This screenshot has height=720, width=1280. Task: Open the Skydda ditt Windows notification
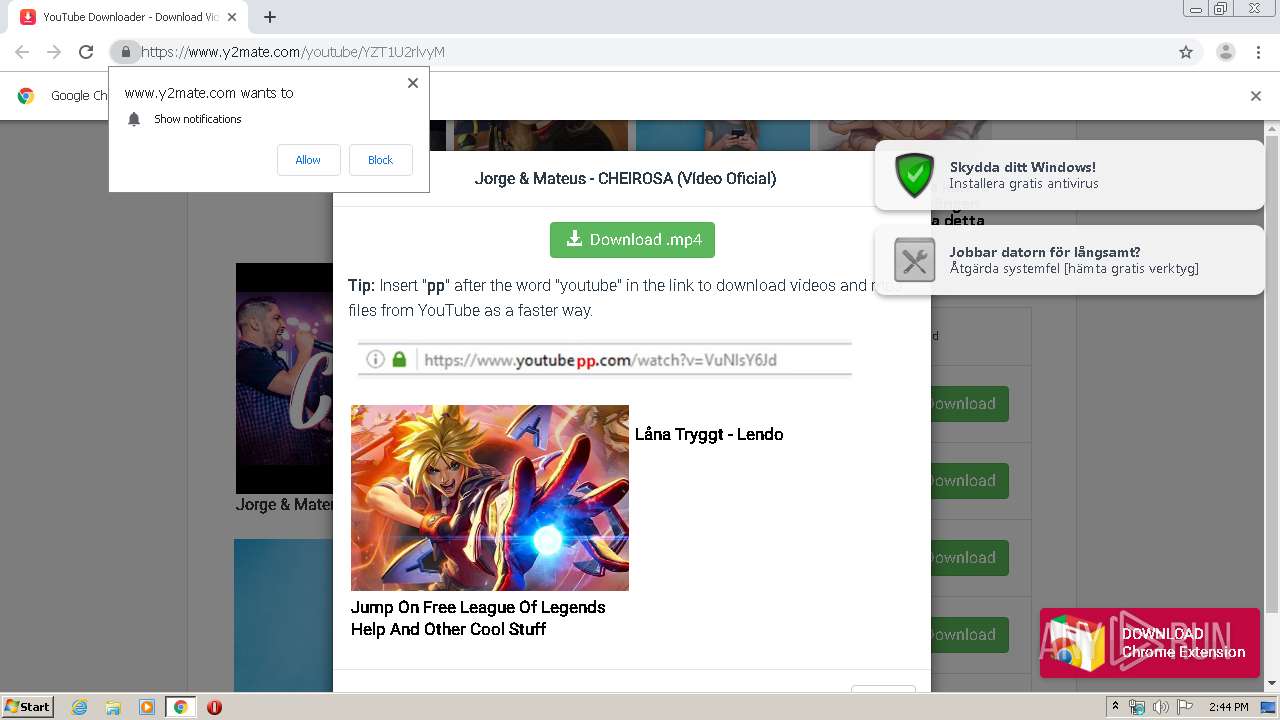[x=1069, y=175]
